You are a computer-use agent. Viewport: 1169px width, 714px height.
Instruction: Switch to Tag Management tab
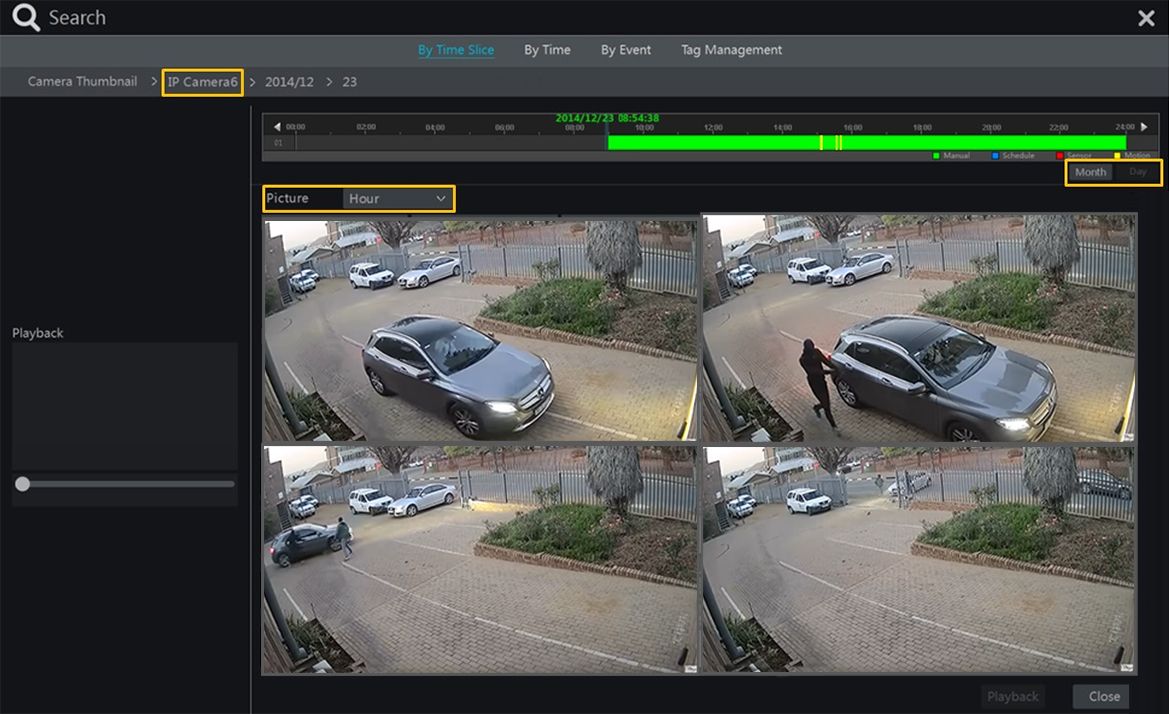pos(731,50)
